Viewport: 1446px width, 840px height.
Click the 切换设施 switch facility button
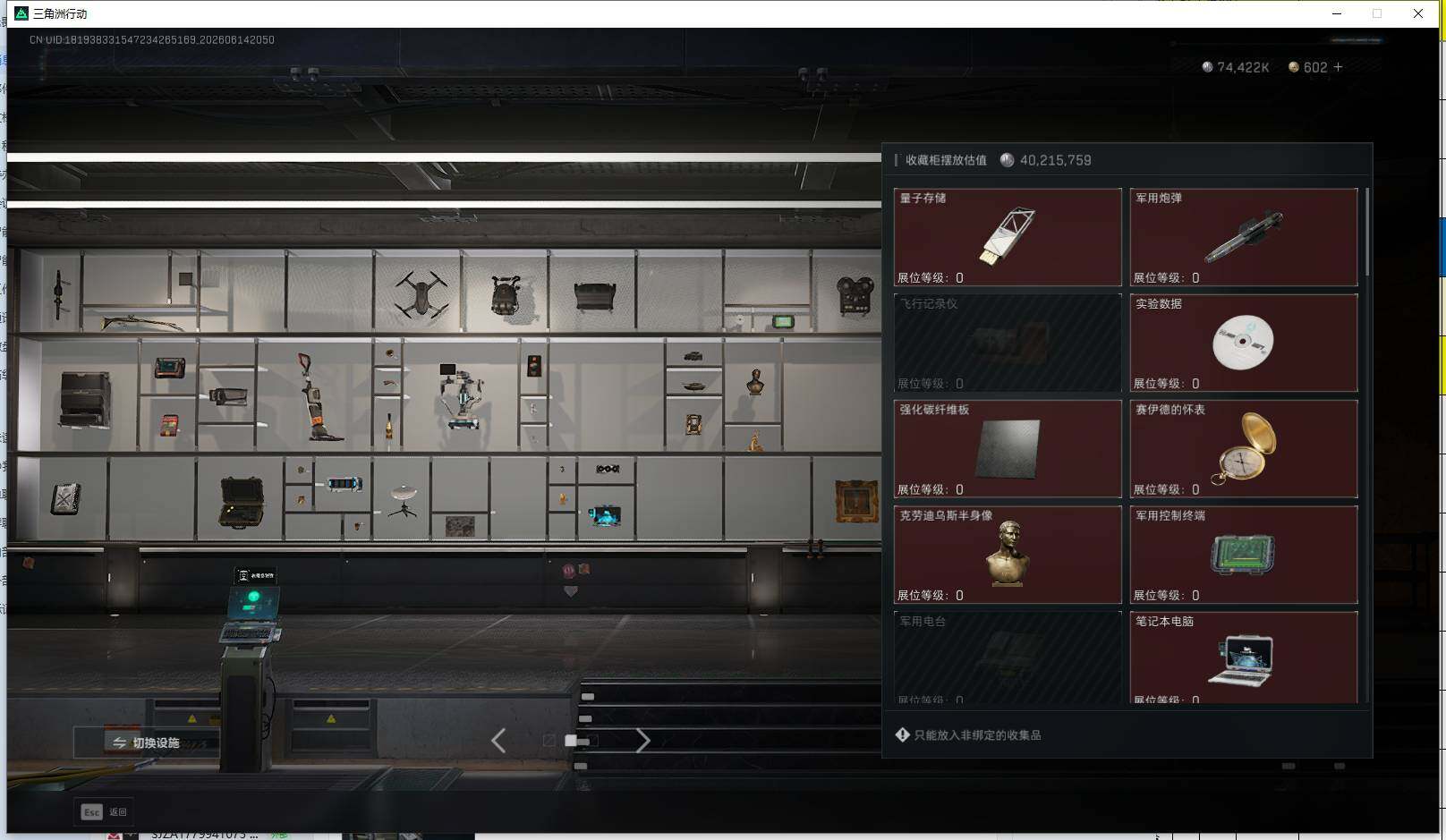point(146,742)
